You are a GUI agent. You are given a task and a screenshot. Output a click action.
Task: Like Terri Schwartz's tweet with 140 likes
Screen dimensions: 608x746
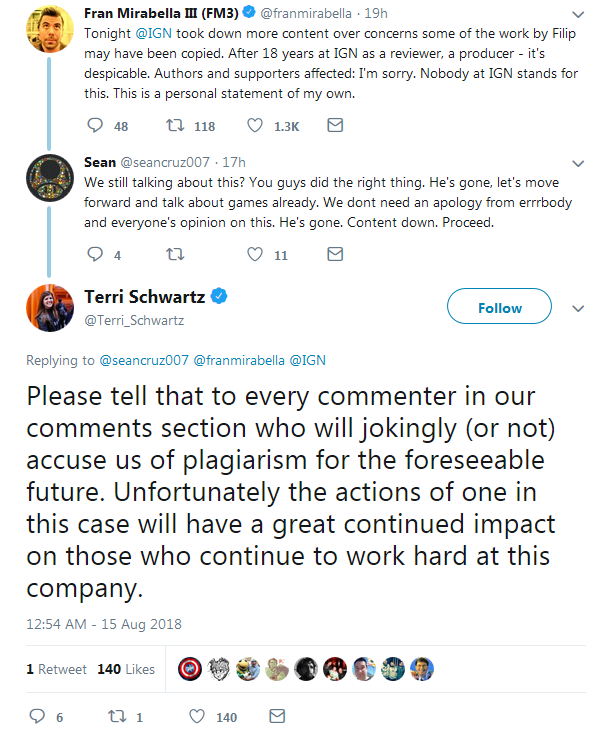coord(197,716)
